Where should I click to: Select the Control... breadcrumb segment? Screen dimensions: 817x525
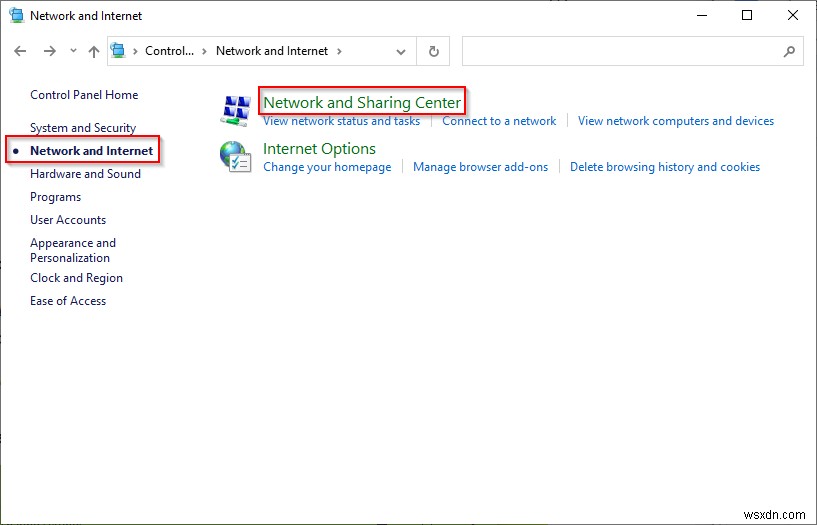coord(169,51)
